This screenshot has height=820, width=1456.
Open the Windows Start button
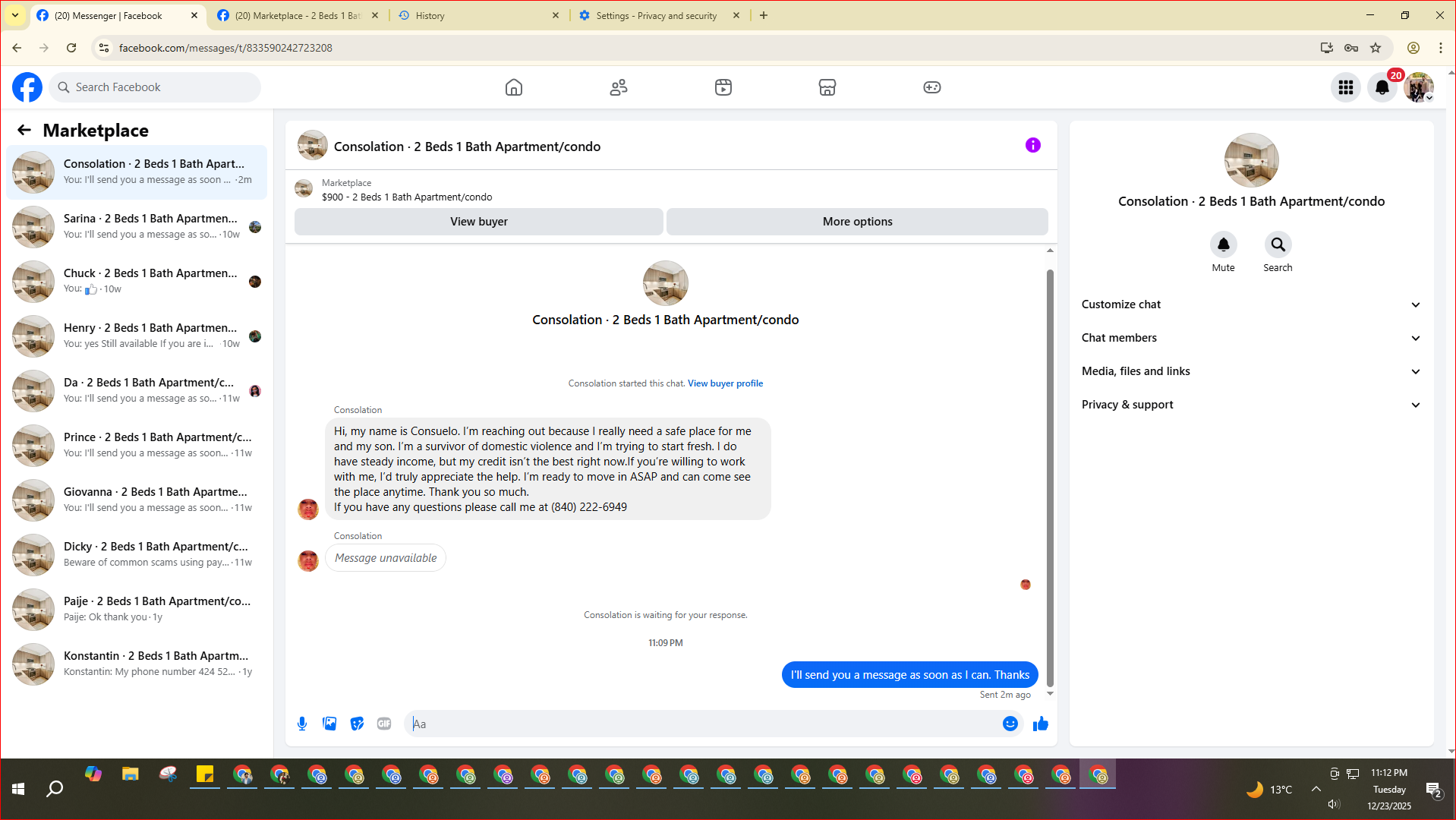(x=18, y=789)
